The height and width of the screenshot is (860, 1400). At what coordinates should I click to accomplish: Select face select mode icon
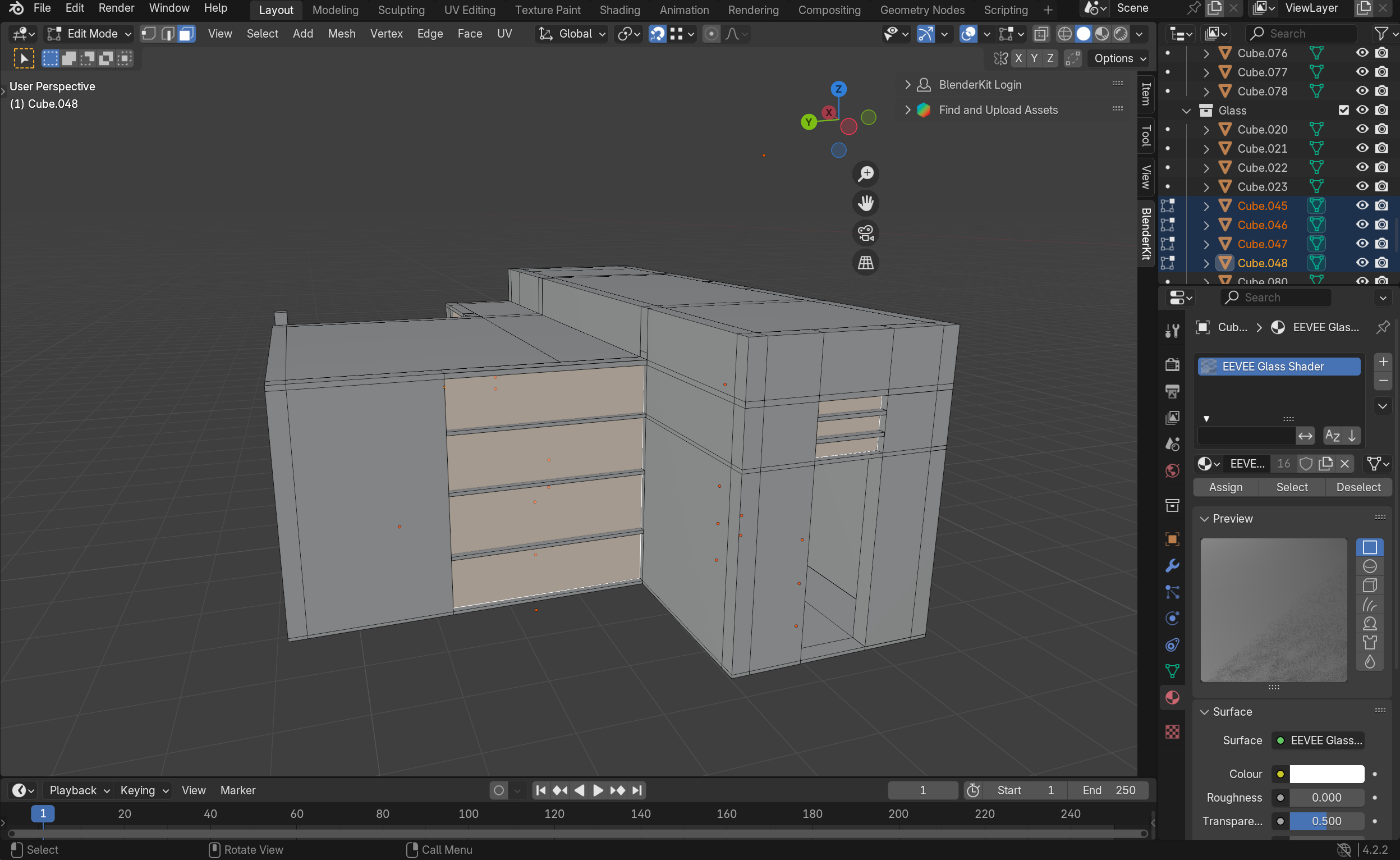[x=186, y=34]
